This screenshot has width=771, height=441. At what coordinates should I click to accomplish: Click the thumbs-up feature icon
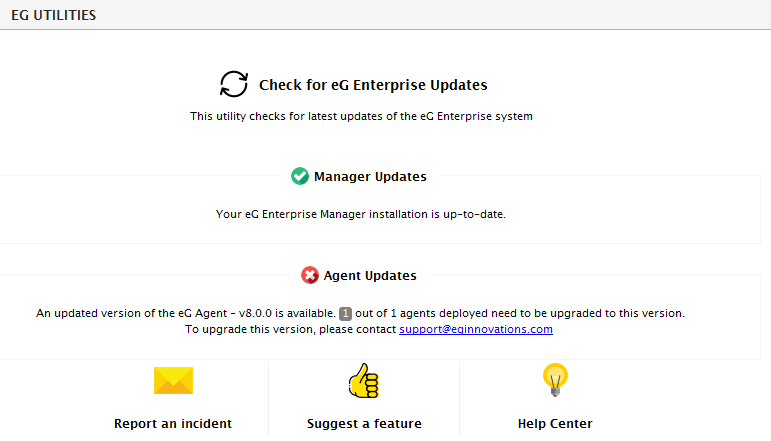pos(363,381)
